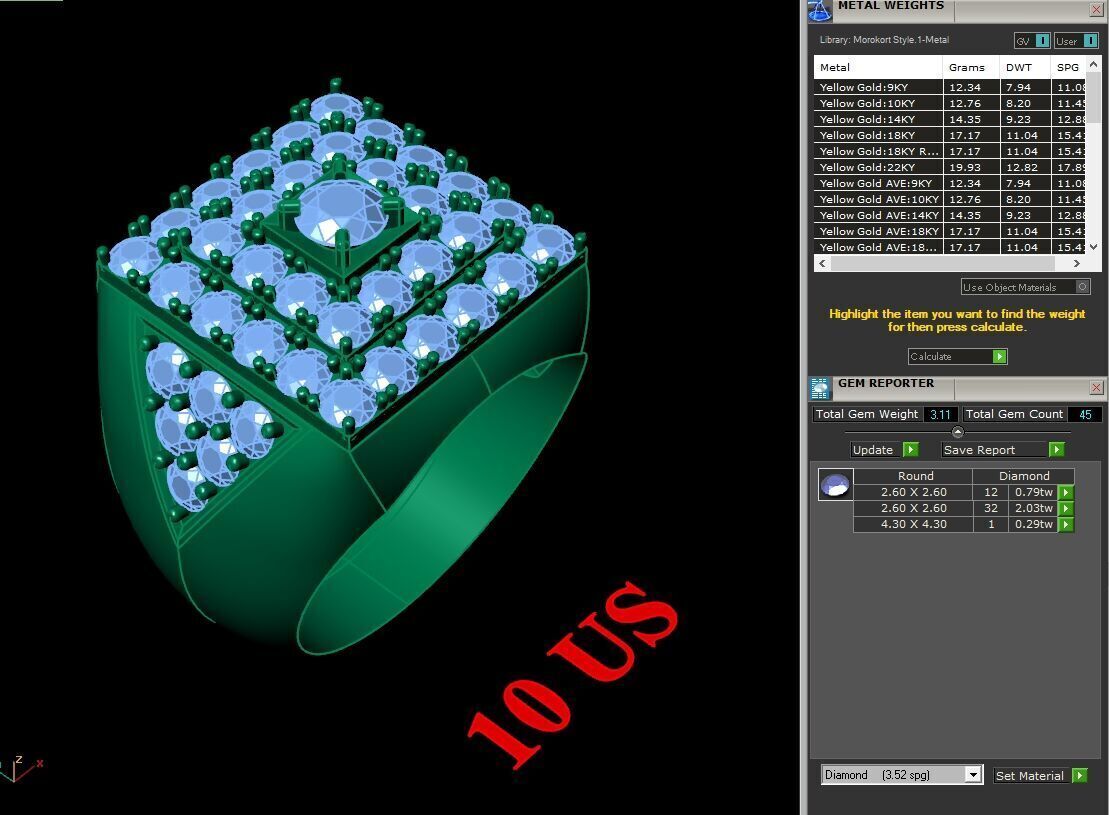Image resolution: width=1109 pixels, height=815 pixels.
Task: Click the Diamond column header in gem table
Action: coord(1023,476)
